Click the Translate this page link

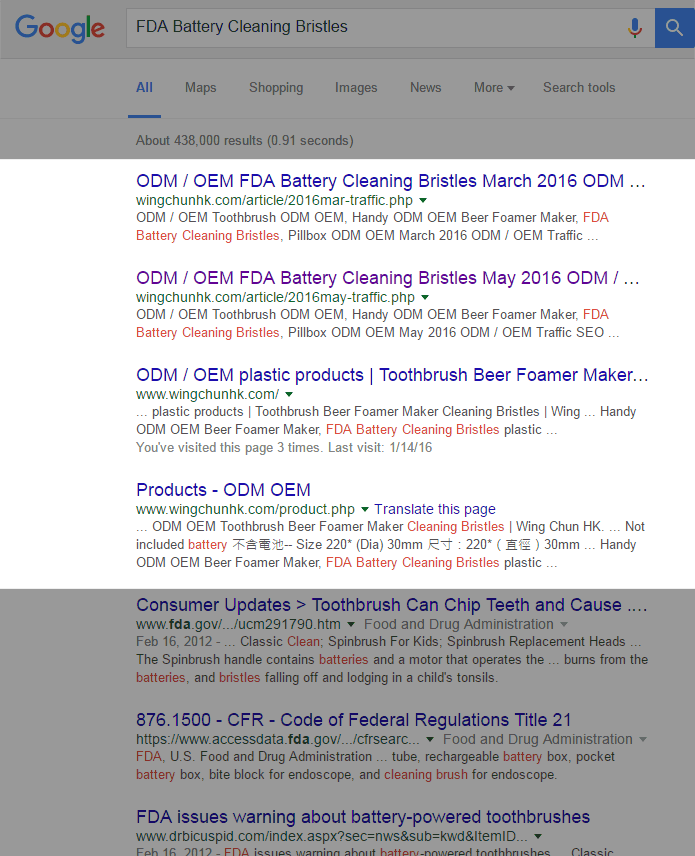[435, 509]
